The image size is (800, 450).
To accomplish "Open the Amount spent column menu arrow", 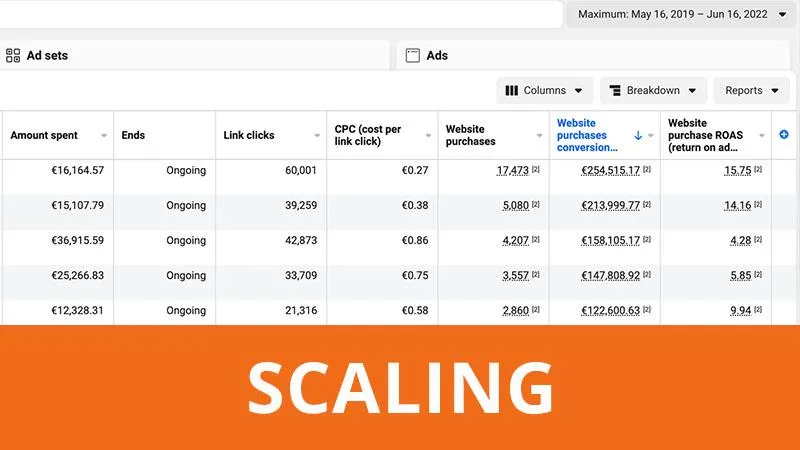I will point(104,136).
